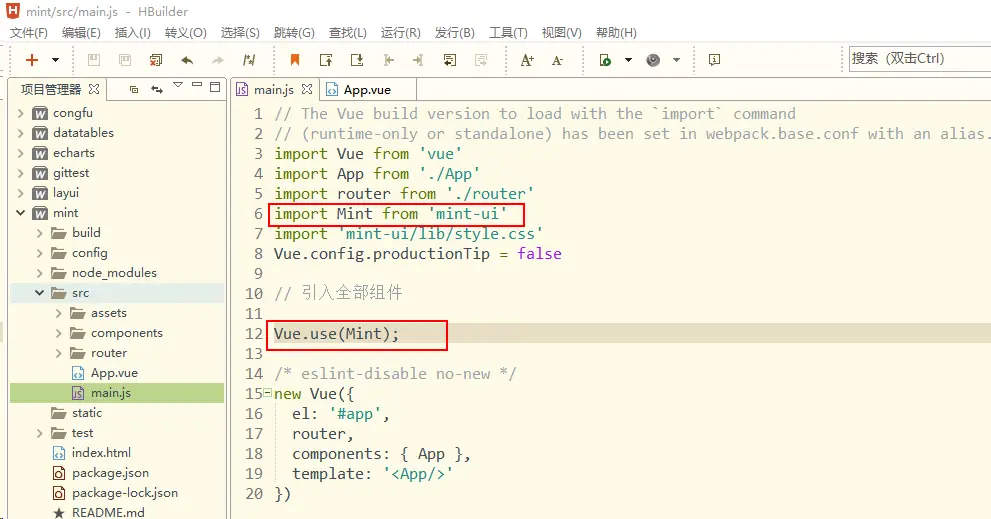Click the Save All toolbar icon
Image resolution: width=991 pixels, height=519 pixels.
125,60
